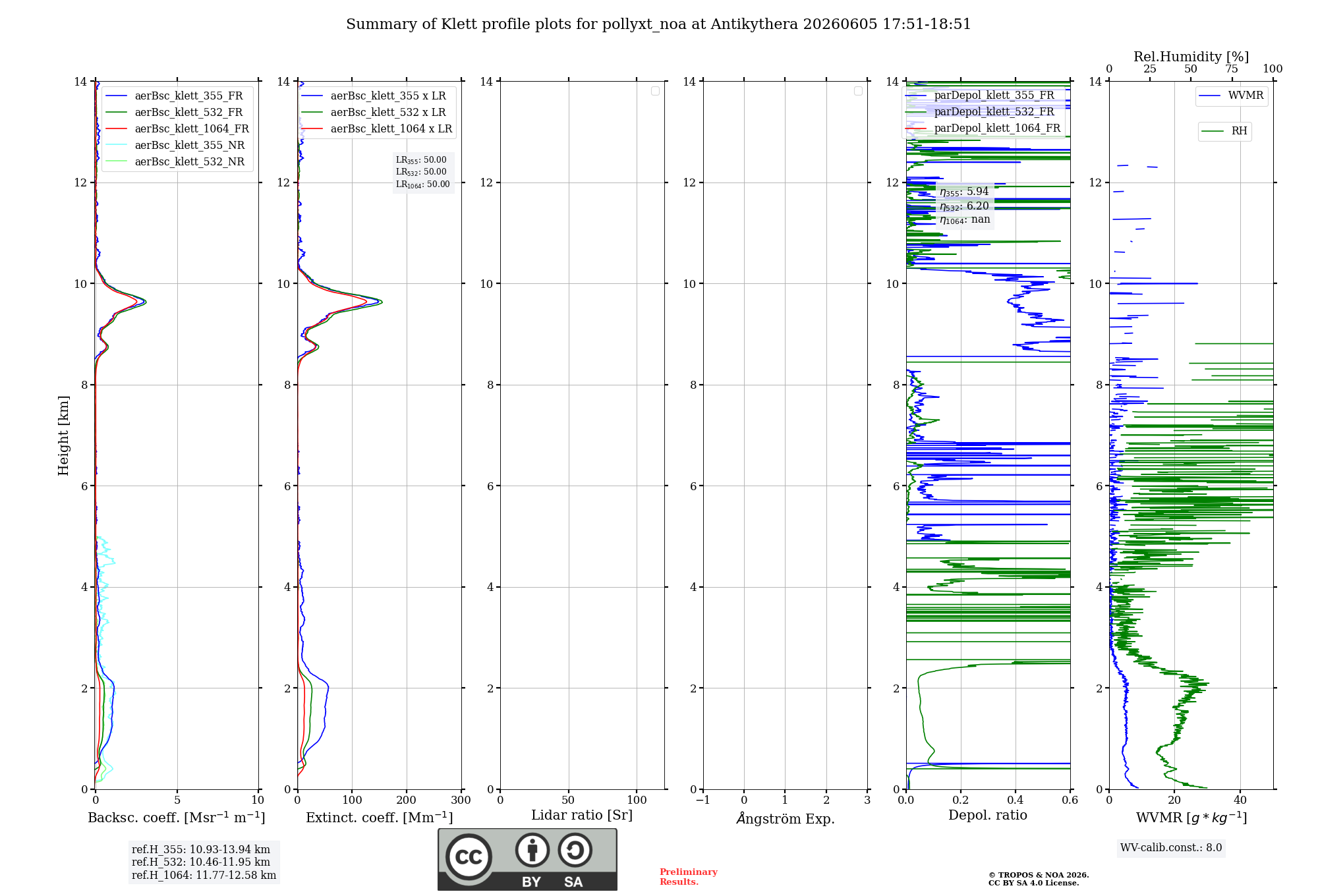Click the Height [km] y-axis label
This screenshot has width=1318, height=896.
tap(63, 435)
